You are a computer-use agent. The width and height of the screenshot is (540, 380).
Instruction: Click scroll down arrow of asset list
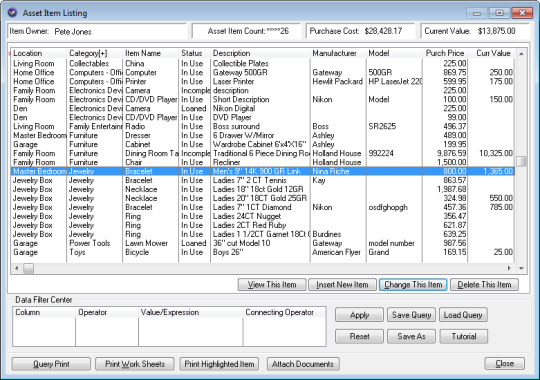tap(521, 268)
